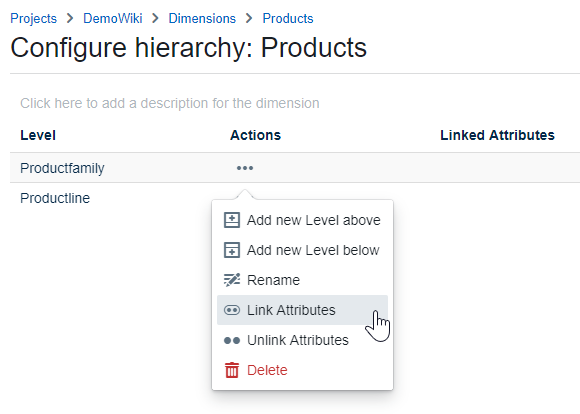Click the red Delete trash icon
The image size is (580, 414).
(232, 370)
